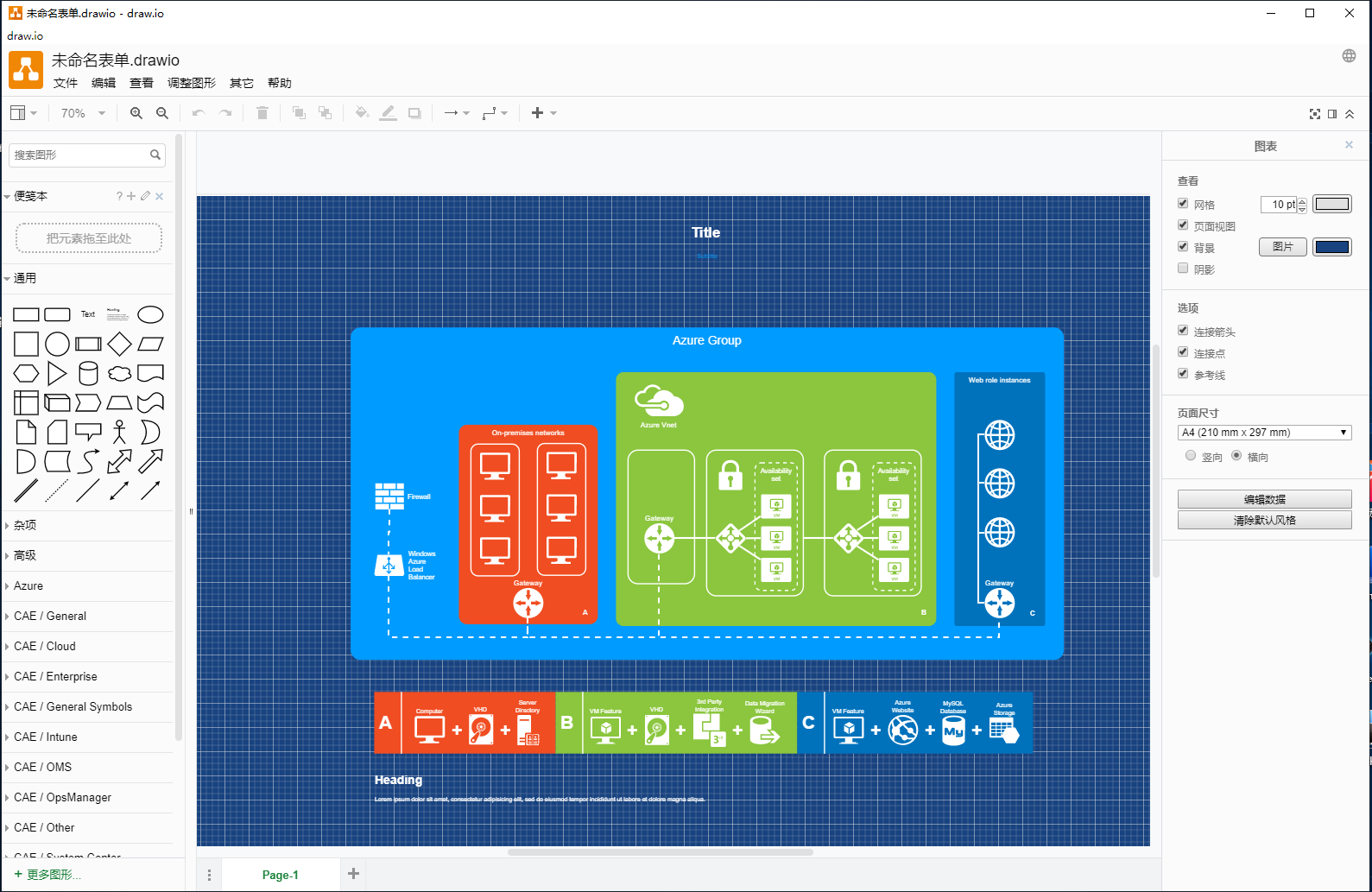Toggle the 连接点 connection points checkbox
The image size is (1372, 892).
tap(1183, 352)
